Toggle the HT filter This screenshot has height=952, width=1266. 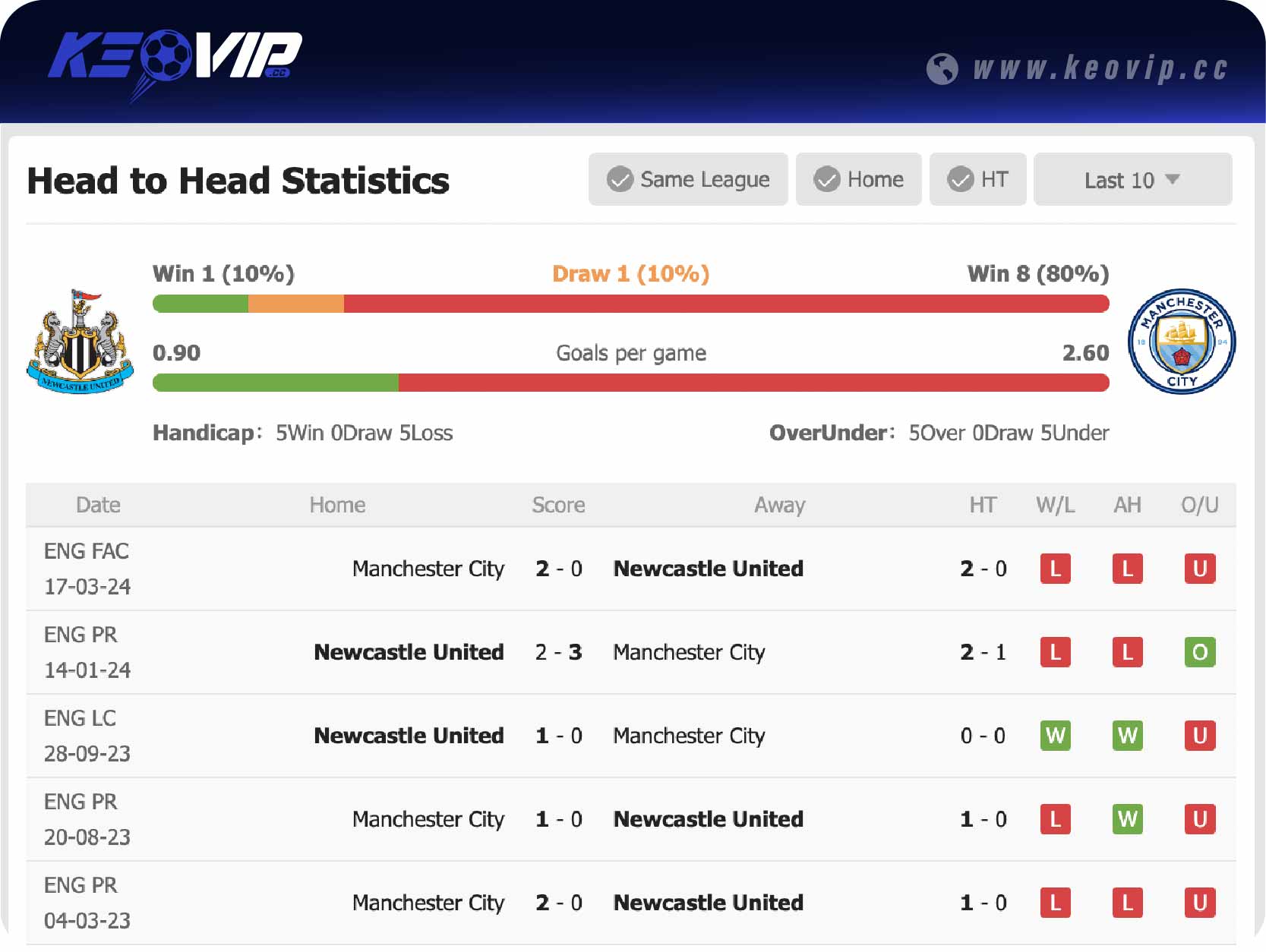click(978, 179)
